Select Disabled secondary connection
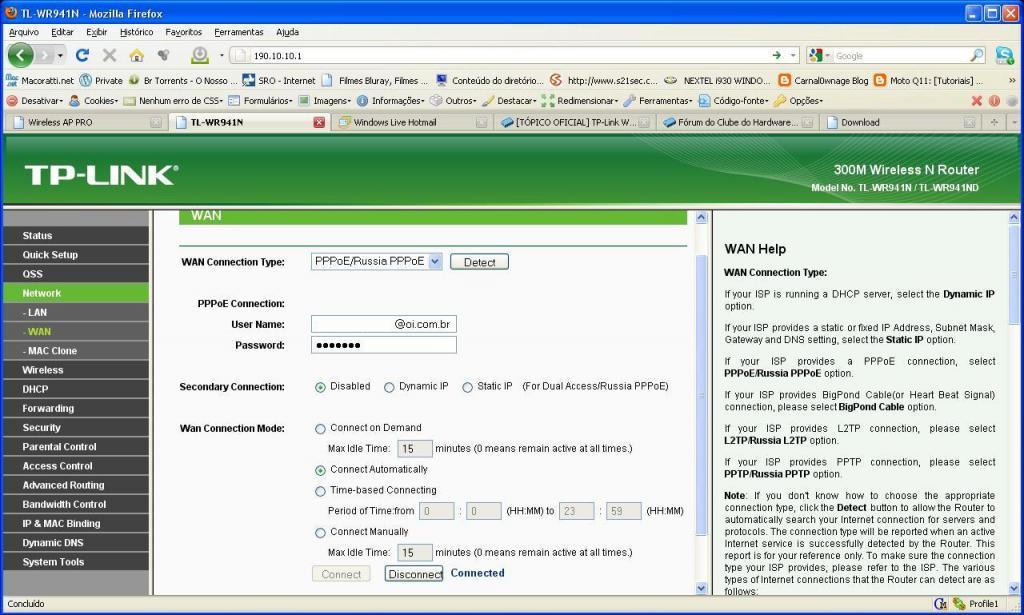1024x615 pixels. [x=320, y=387]
